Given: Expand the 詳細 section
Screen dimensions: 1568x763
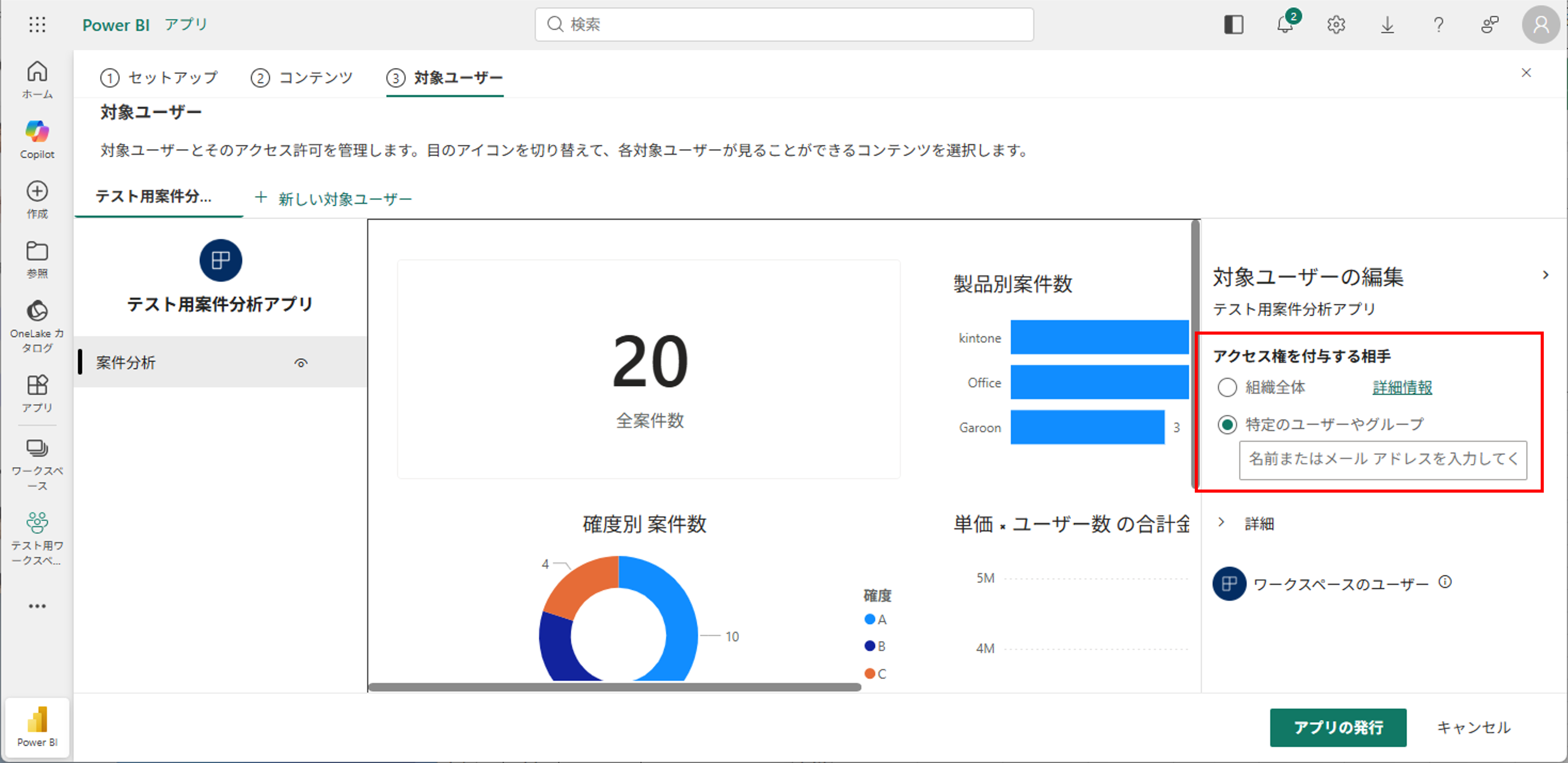Looking at the screenshot, I should point(1221,523).
